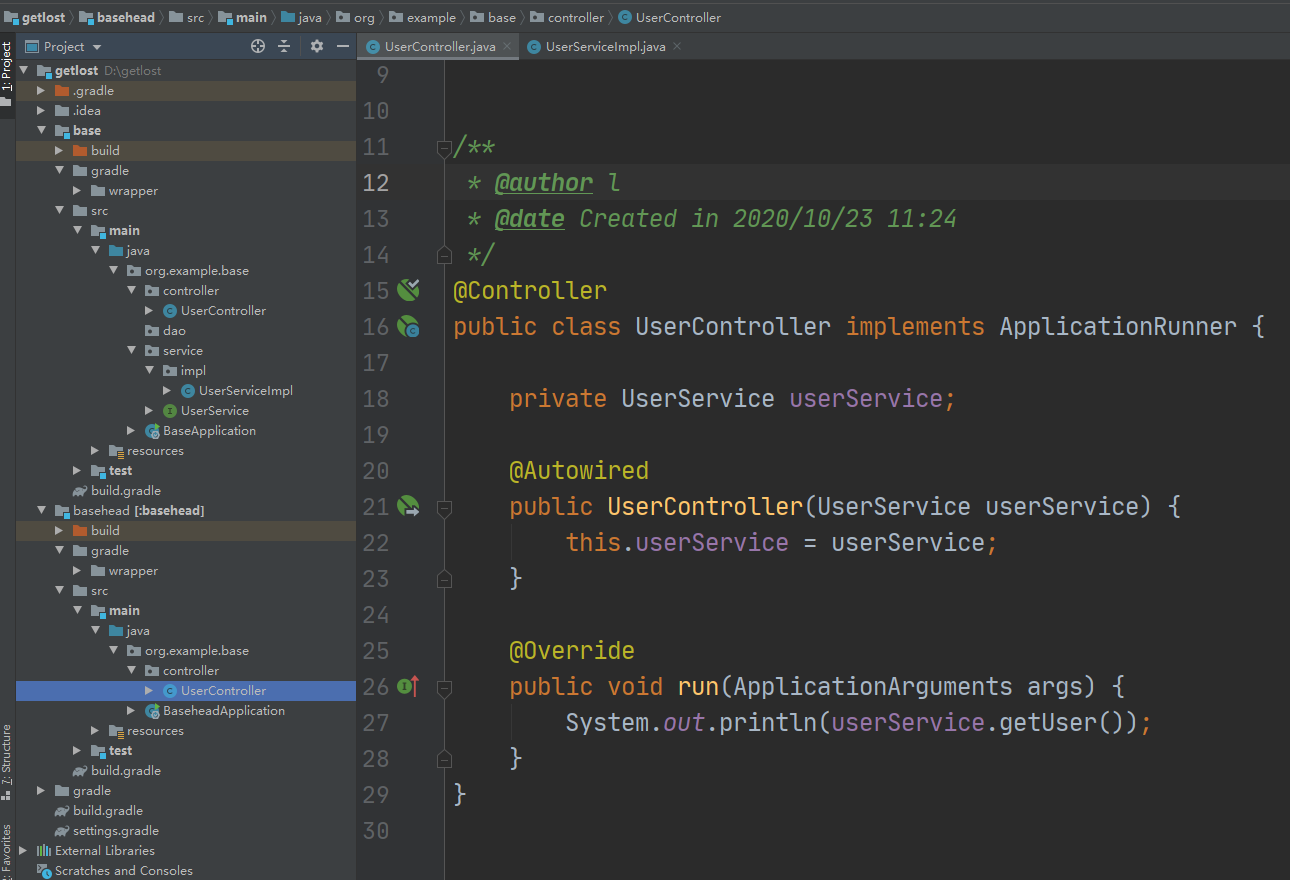Click @Override annotation on line 25

click(x=572, y=651)
